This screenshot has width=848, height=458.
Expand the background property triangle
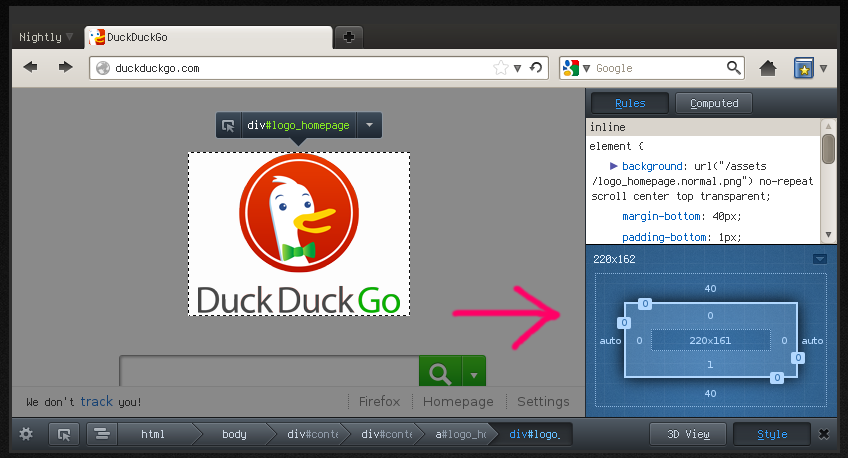[x=613, y=166]
